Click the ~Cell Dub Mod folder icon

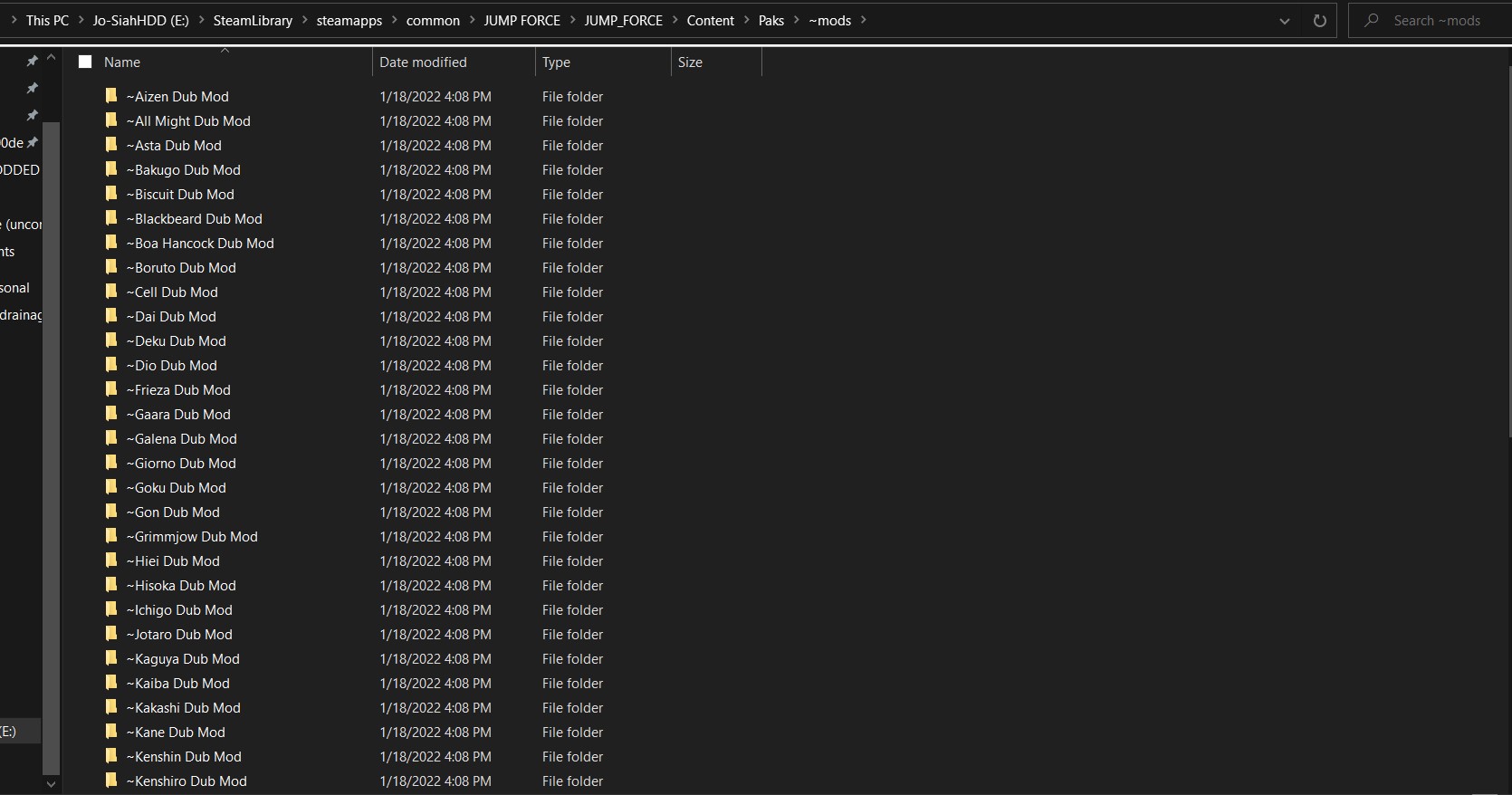(111, 292)
